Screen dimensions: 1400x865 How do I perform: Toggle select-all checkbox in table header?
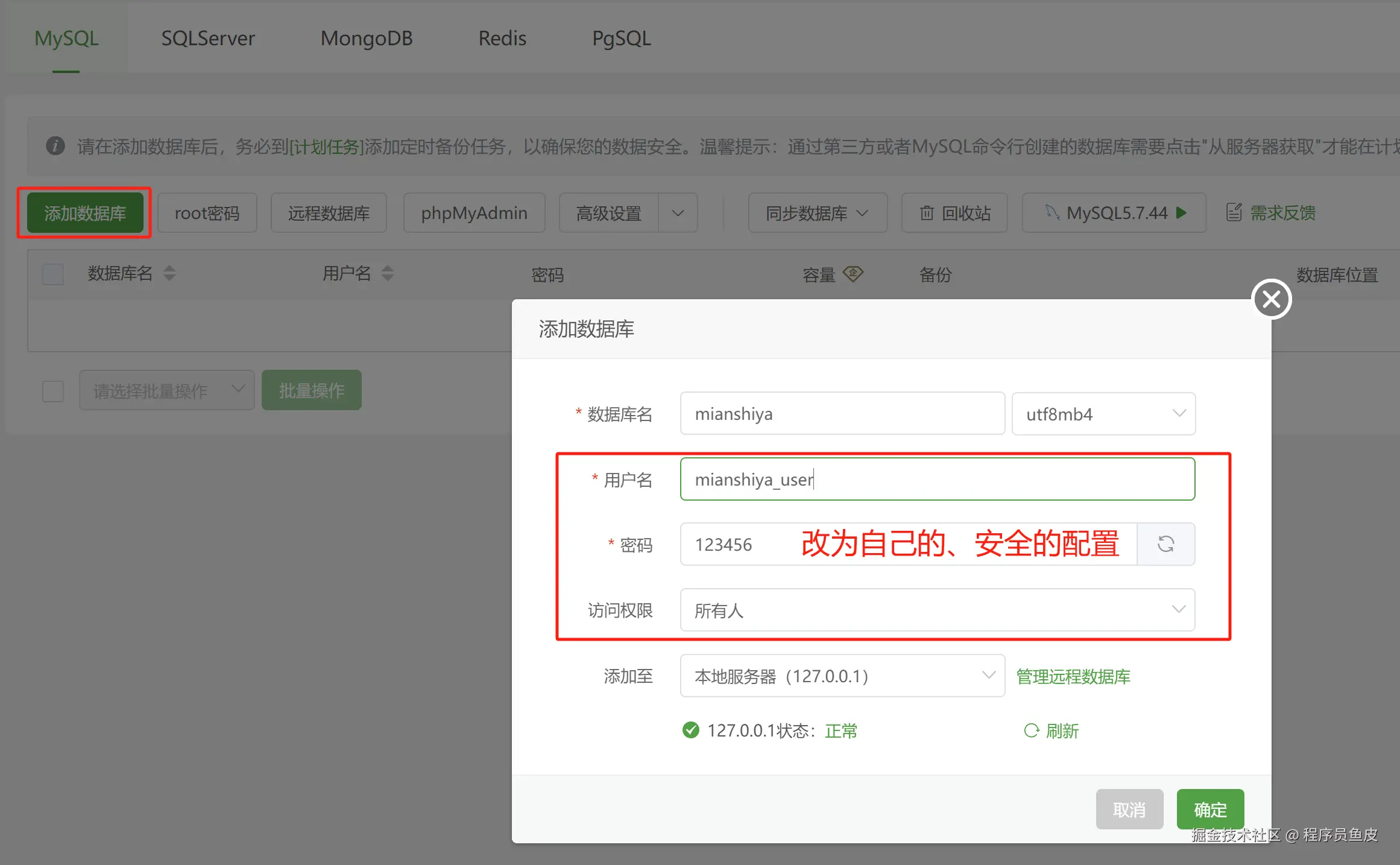point(53,274)
